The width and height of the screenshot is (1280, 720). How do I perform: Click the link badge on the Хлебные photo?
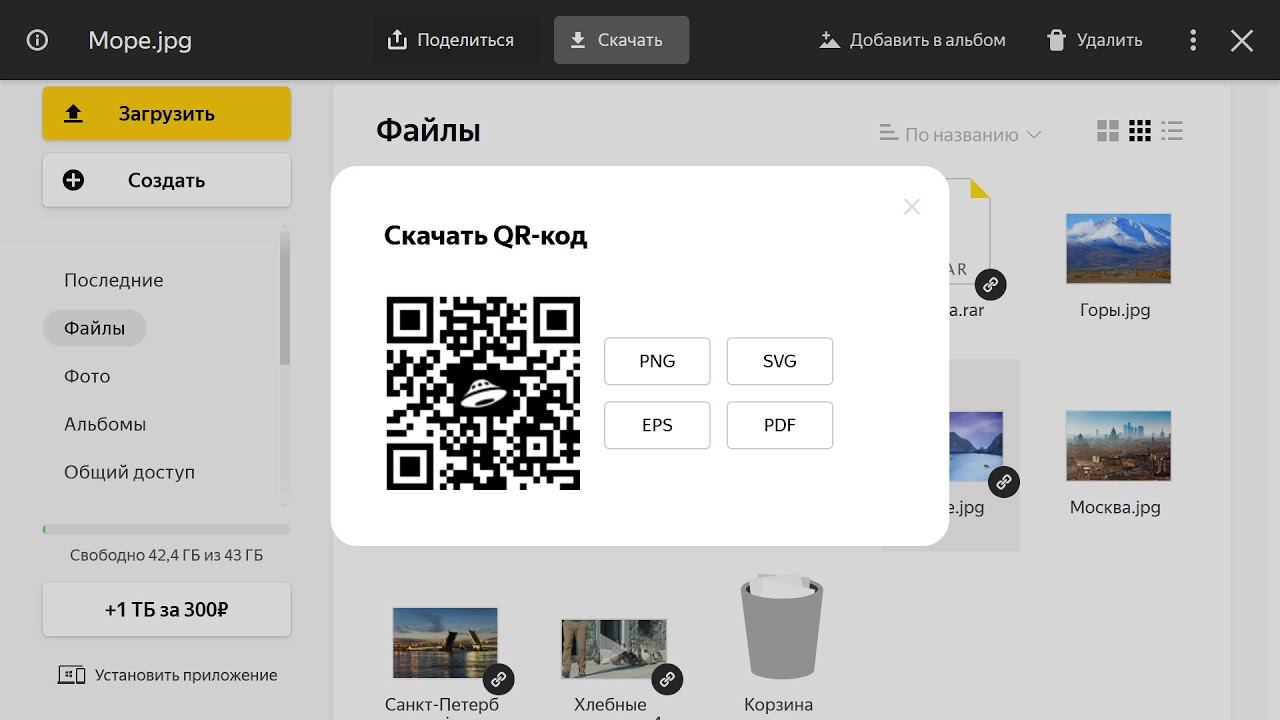coord(667,680)
